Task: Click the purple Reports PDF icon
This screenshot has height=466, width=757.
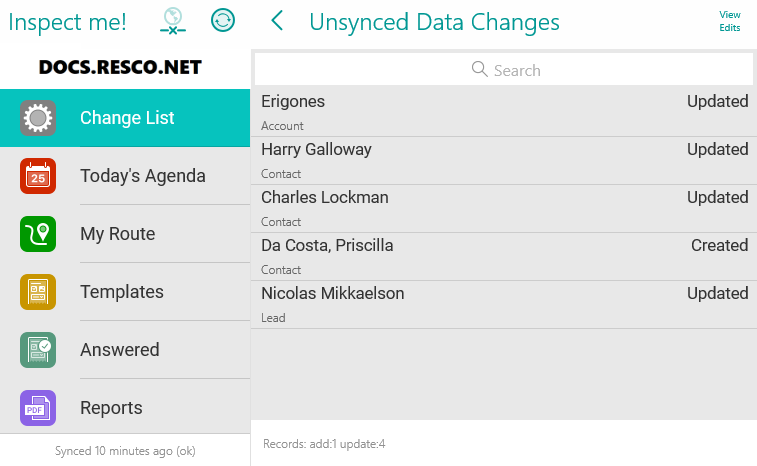Action: [38, 408]
